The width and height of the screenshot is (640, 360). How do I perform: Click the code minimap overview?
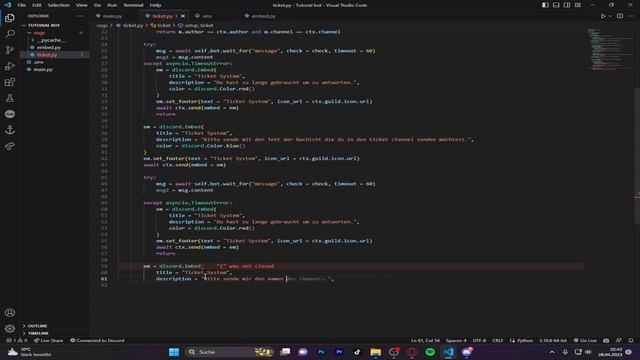point(610,49)
